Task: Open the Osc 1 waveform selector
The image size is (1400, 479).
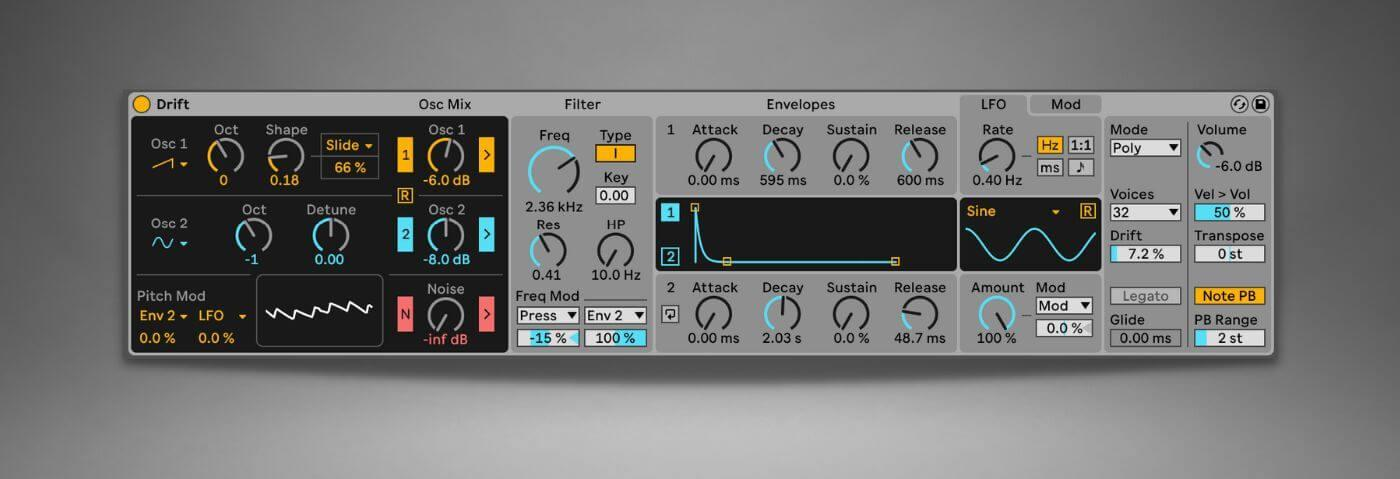Action: 169,163
